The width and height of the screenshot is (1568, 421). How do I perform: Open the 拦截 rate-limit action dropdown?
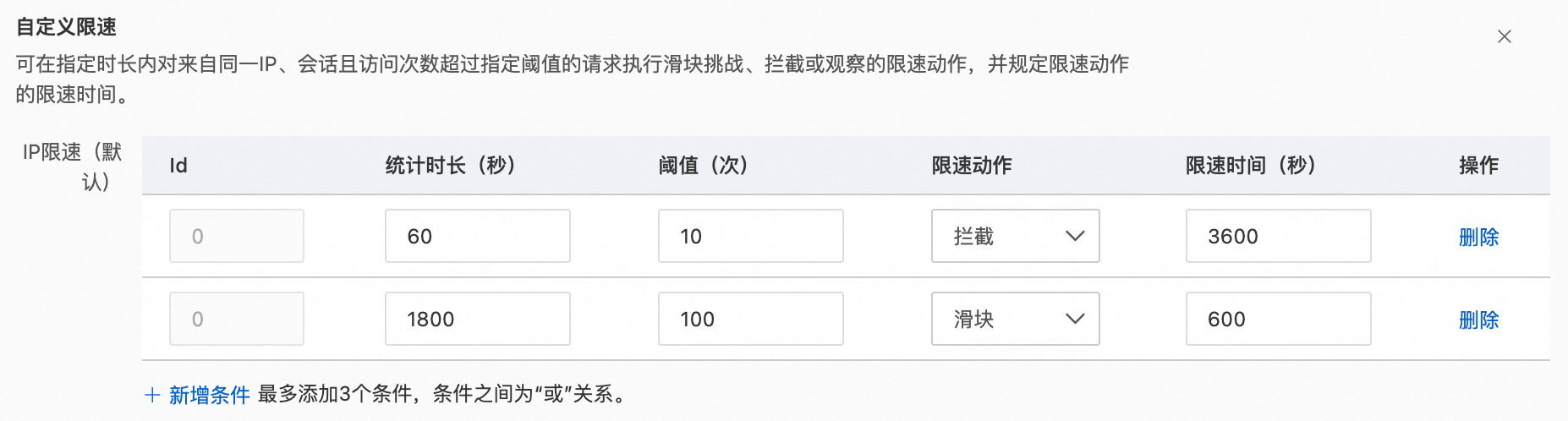click(1014, 236)
